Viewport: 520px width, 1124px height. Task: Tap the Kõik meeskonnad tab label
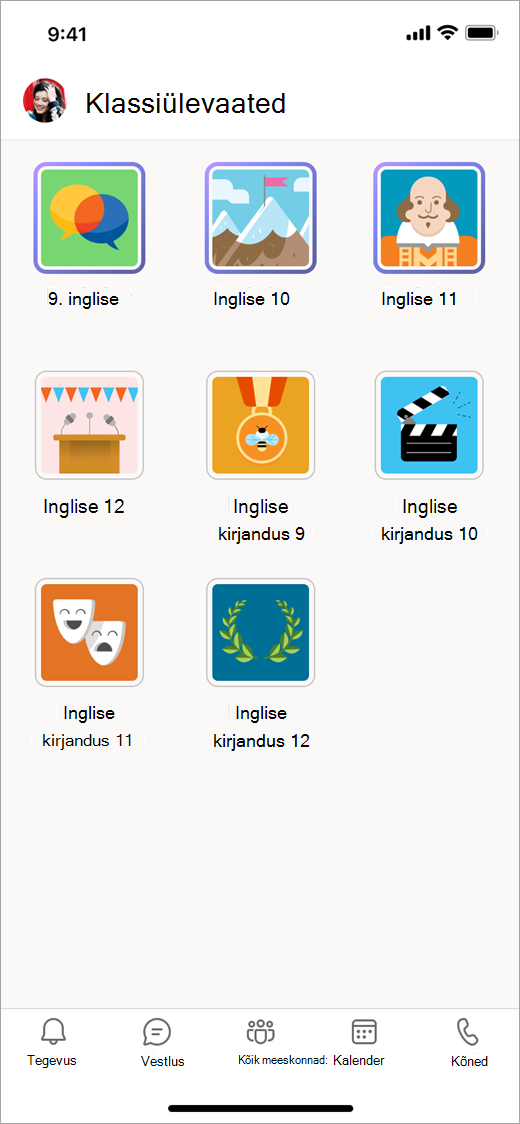click(283, 1060)
